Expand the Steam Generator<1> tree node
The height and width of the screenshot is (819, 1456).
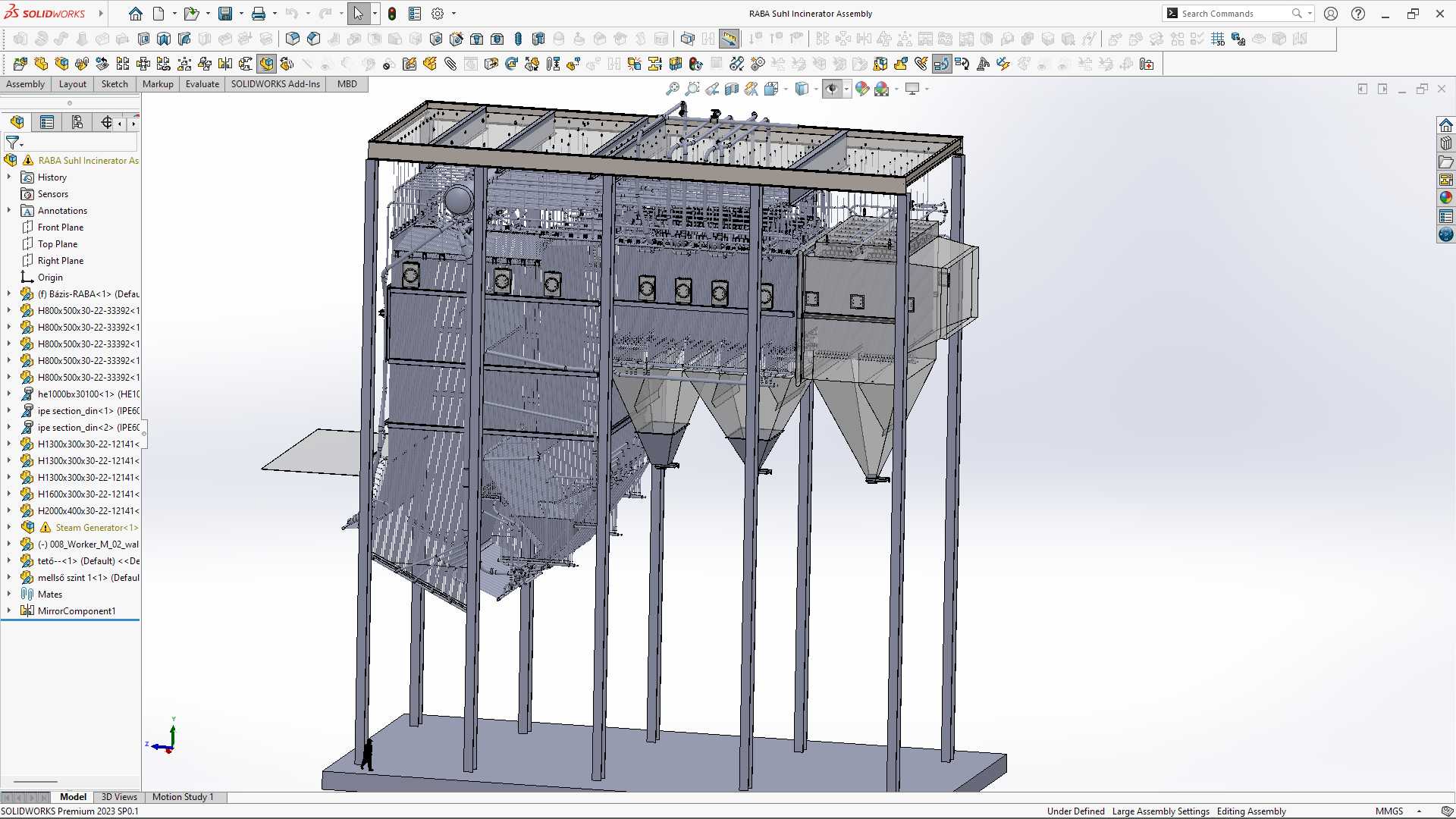click(x=9, y=527)
